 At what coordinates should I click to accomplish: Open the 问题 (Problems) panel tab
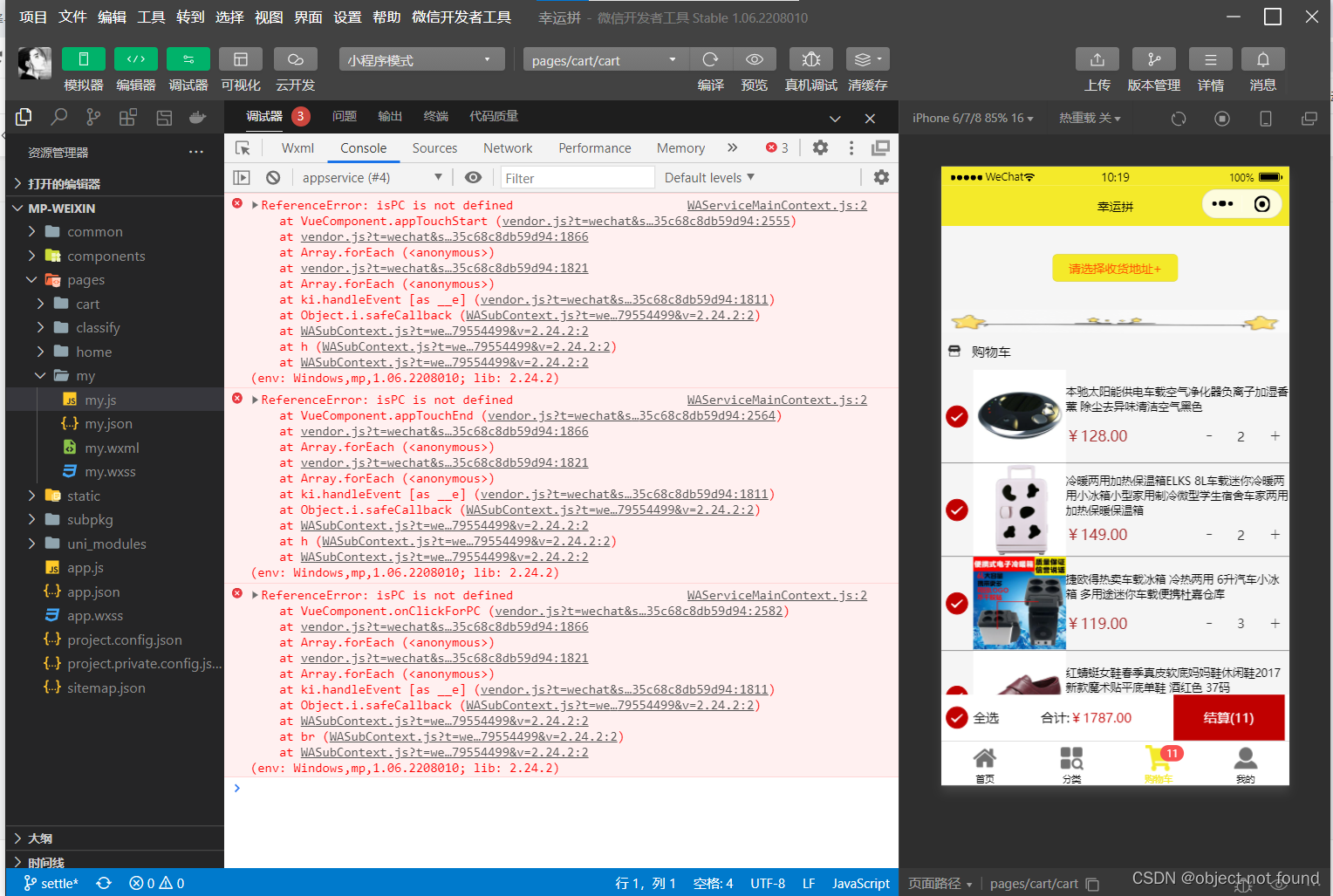coord(345,116)
